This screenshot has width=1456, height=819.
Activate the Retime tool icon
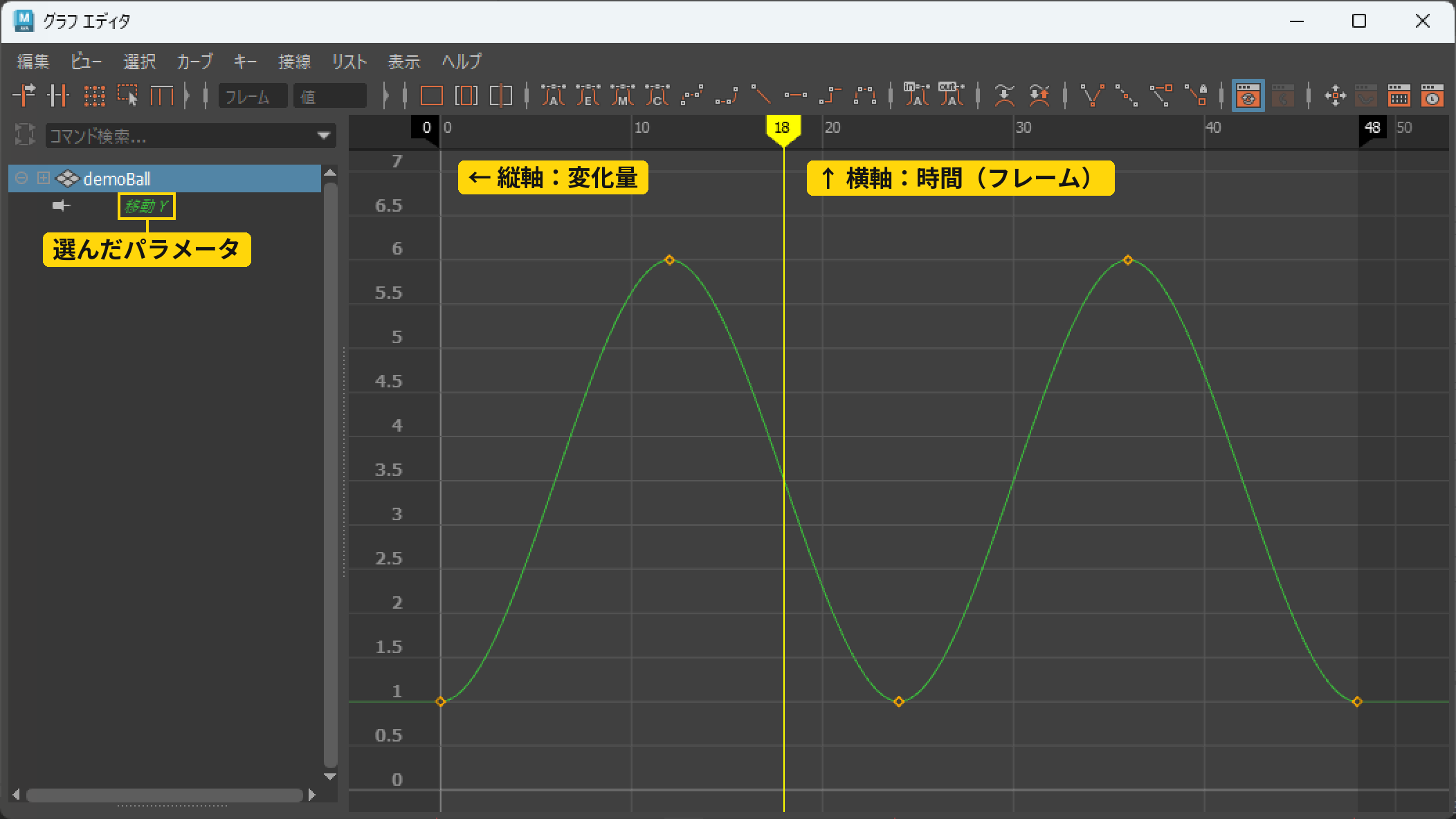pyautogui.click(x=162, y=95)
